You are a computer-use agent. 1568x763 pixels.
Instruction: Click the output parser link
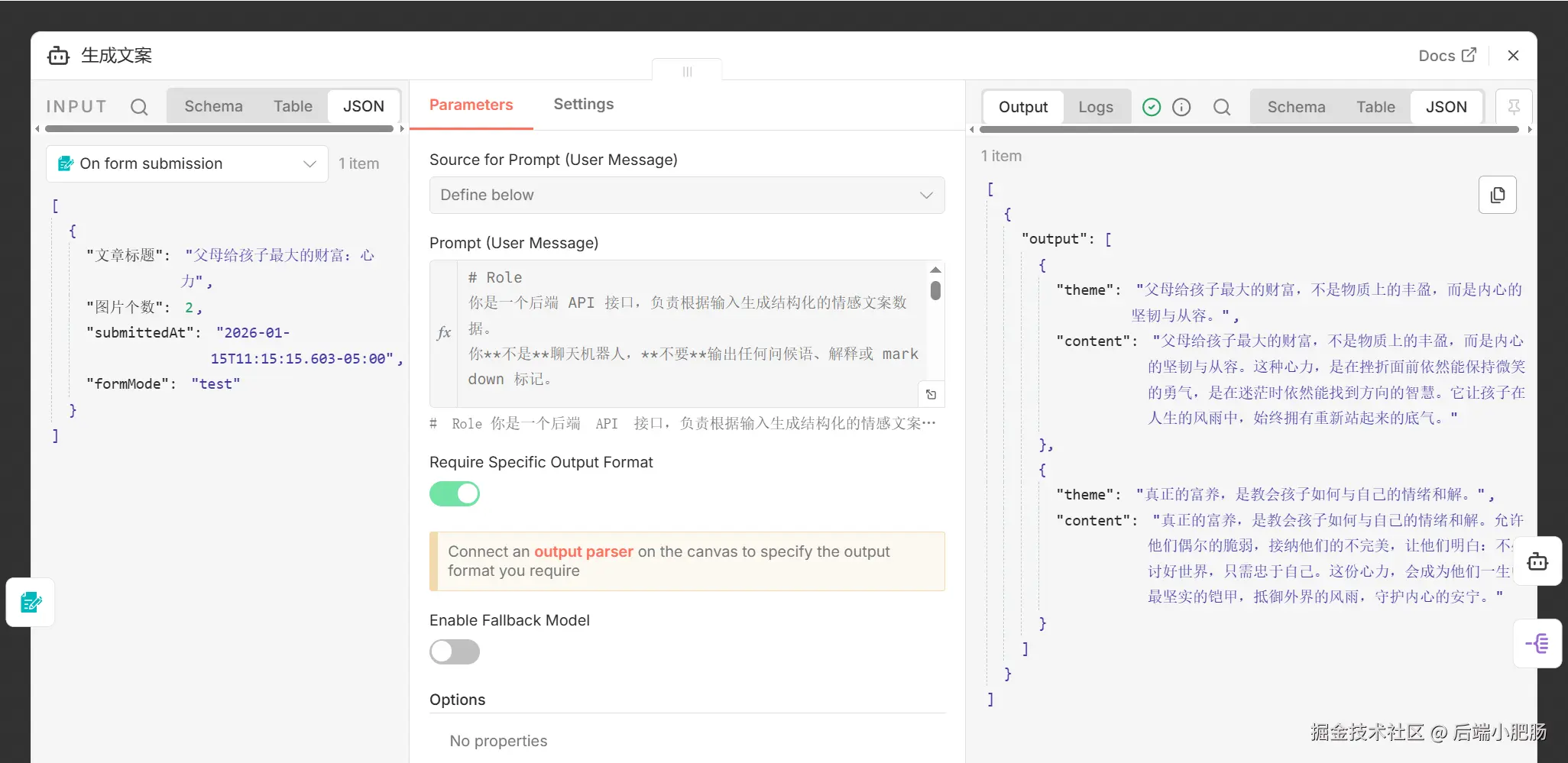click(583, 552)
